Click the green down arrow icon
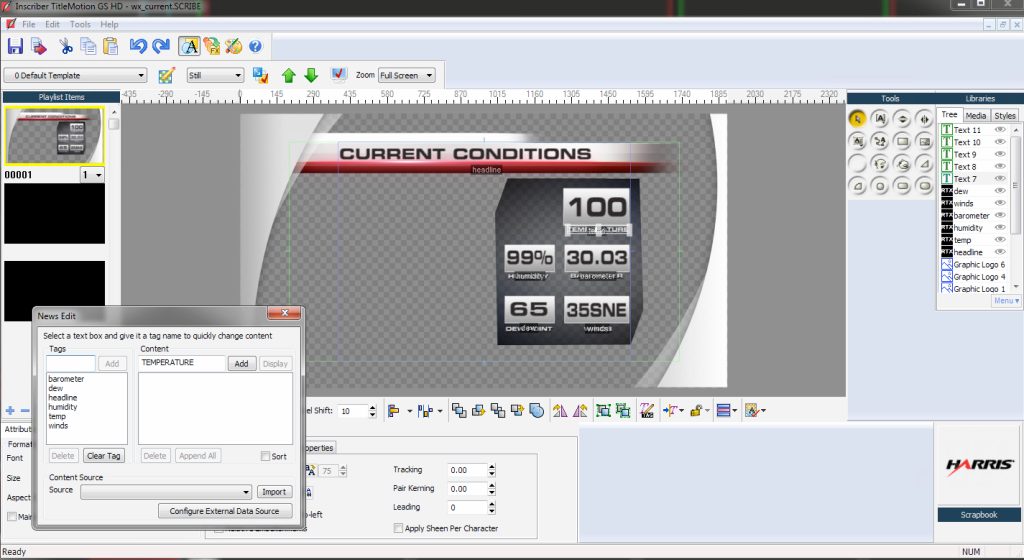The width and height of the screenshot is (1024, 560). (x=311, y=76)
